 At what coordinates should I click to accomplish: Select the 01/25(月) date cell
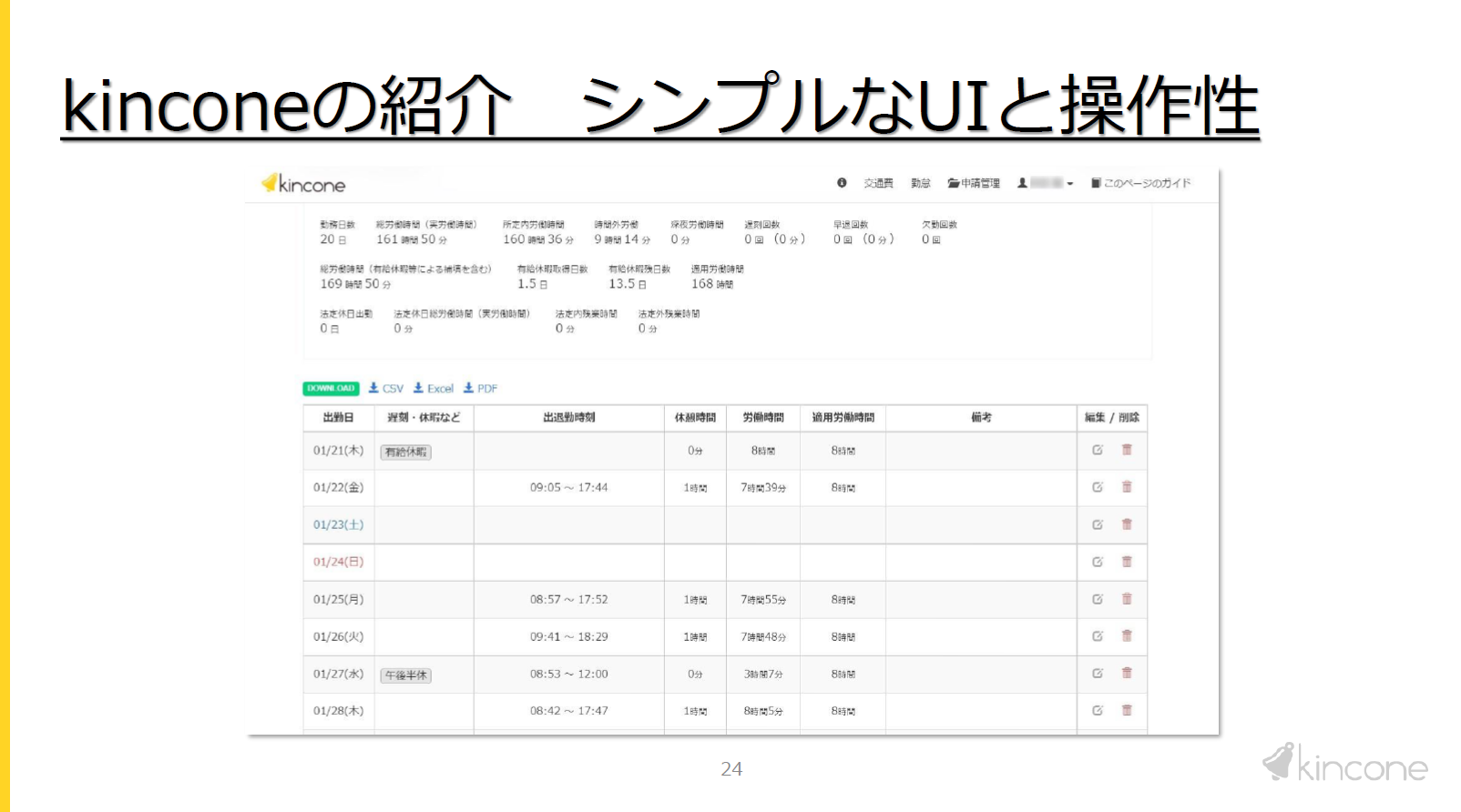tap(338, 600)
